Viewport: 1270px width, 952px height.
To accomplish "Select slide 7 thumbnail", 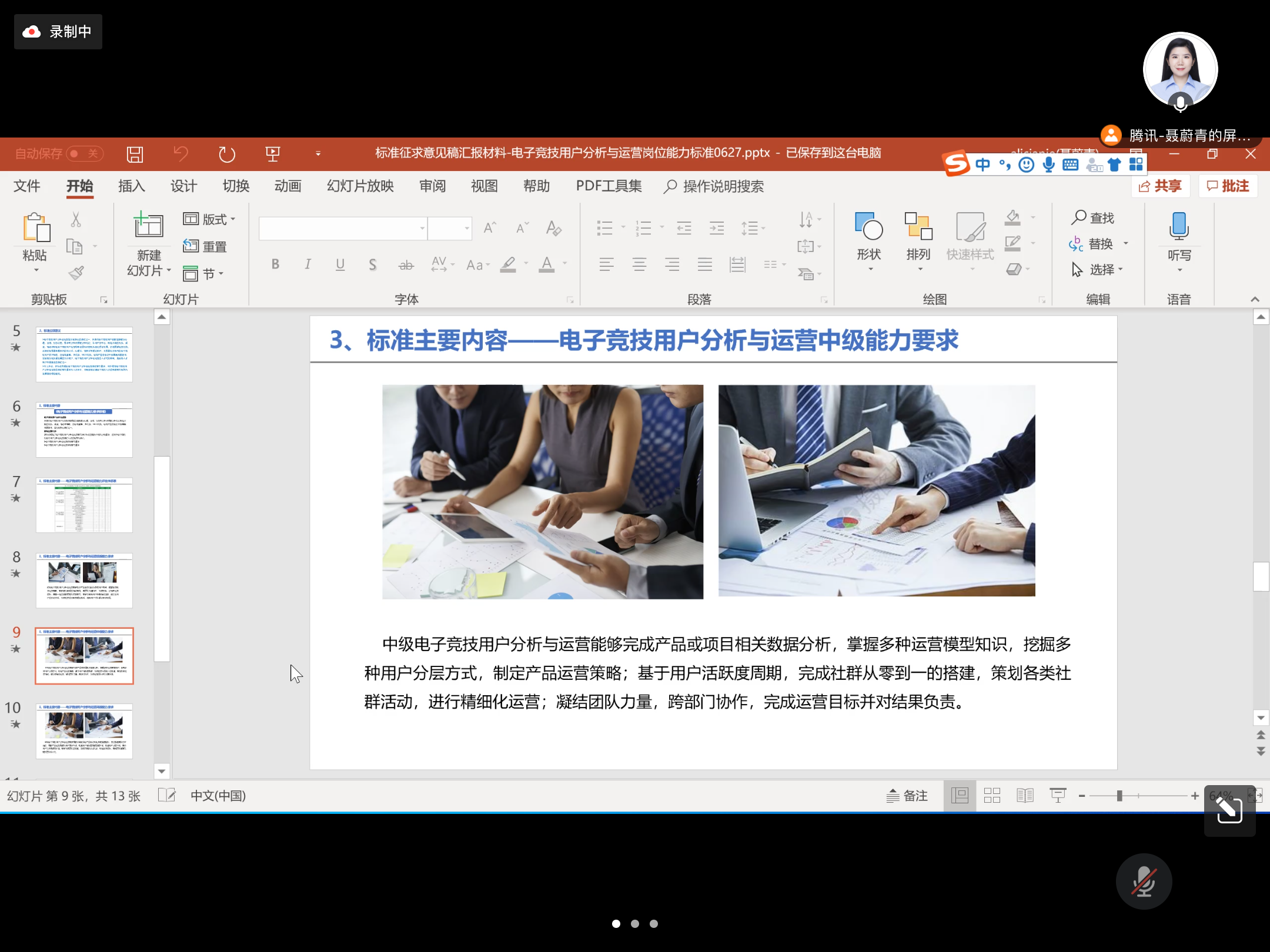I will click(84, 505).
